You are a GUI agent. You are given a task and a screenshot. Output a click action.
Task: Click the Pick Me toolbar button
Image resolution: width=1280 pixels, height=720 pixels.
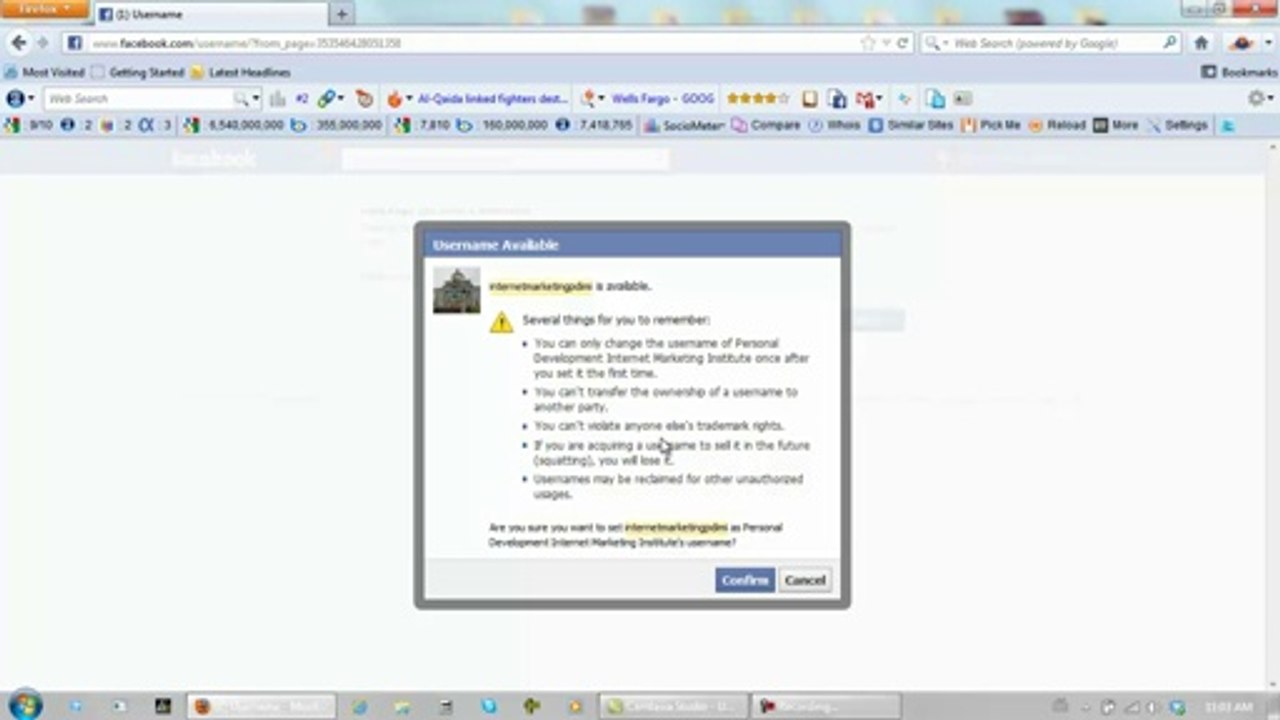tap(990, 125)
